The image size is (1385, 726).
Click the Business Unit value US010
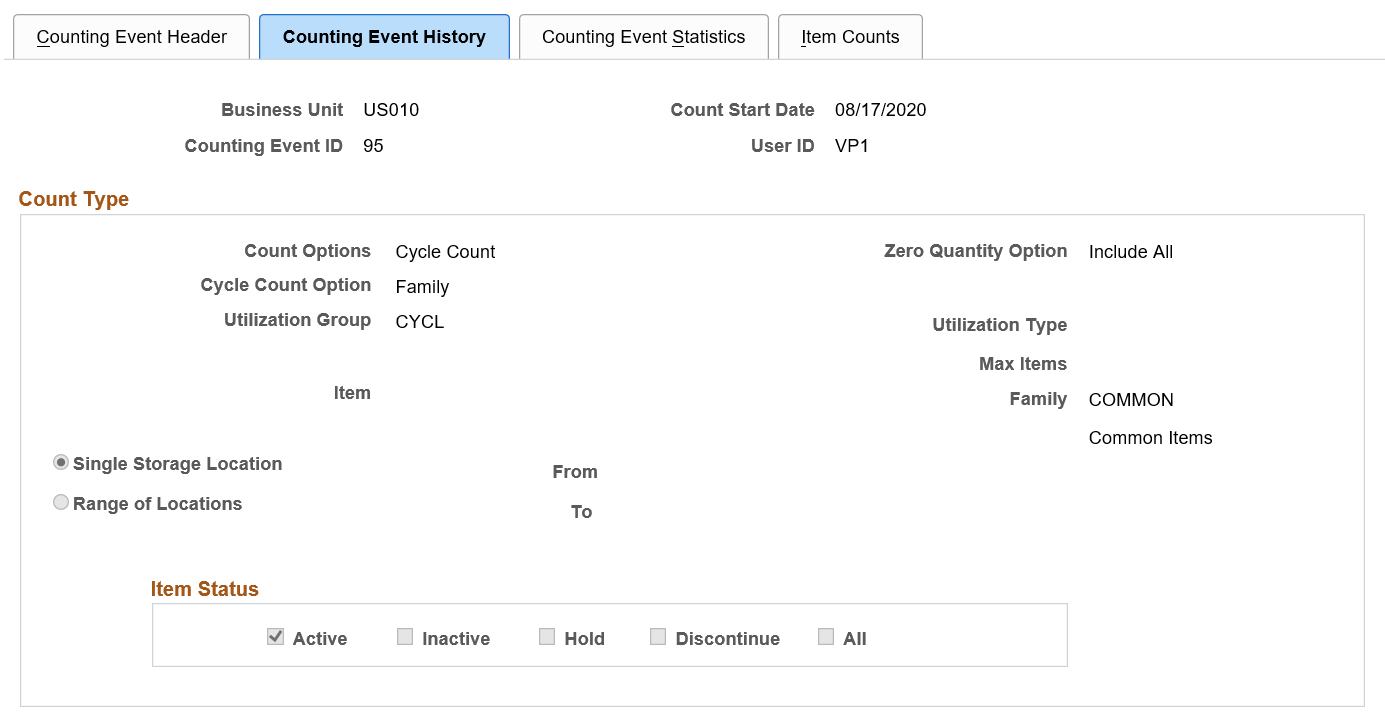[390, 110]
